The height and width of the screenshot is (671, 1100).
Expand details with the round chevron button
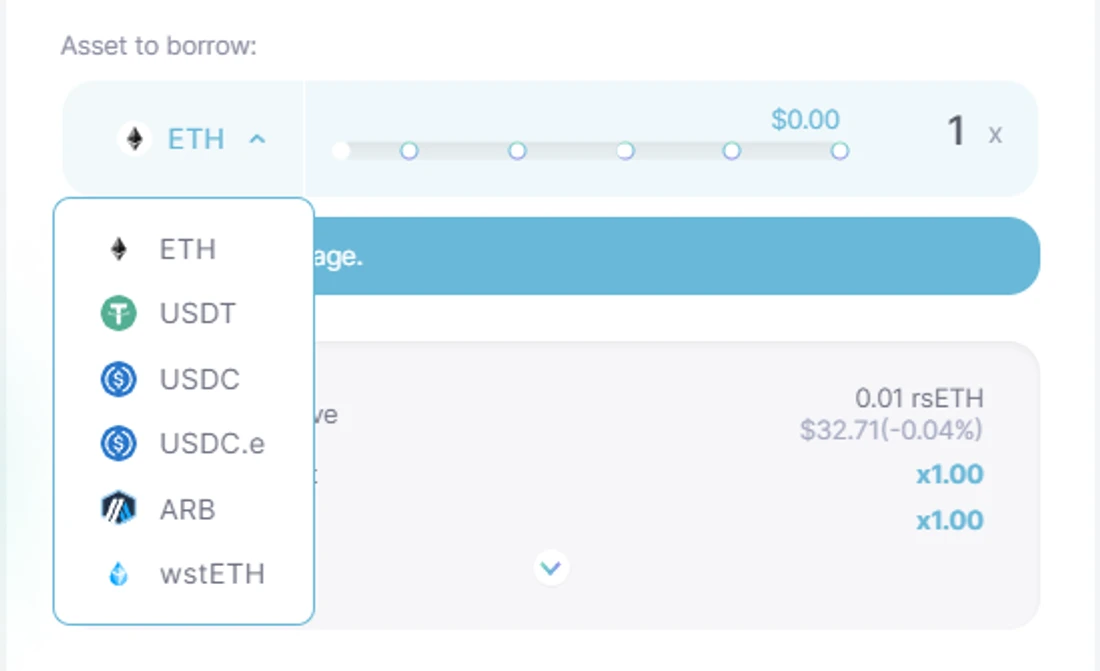click(551, 567)
